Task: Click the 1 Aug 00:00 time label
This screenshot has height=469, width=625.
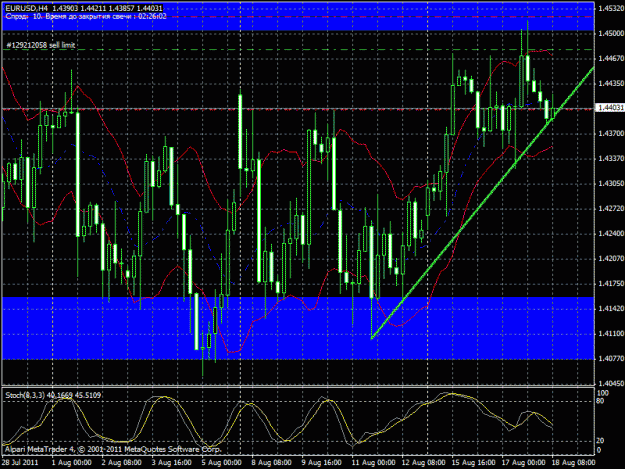Action: 71,462
